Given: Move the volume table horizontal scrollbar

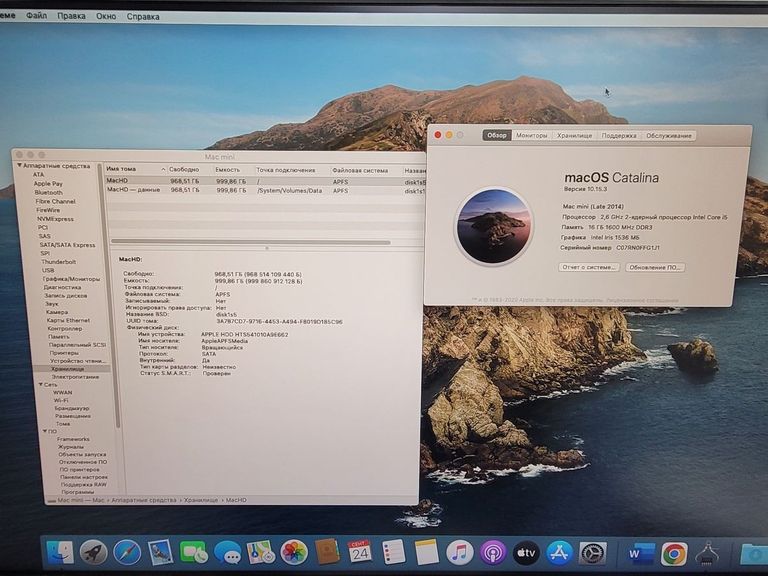Looking at the screenshot, I should [251, 242].
